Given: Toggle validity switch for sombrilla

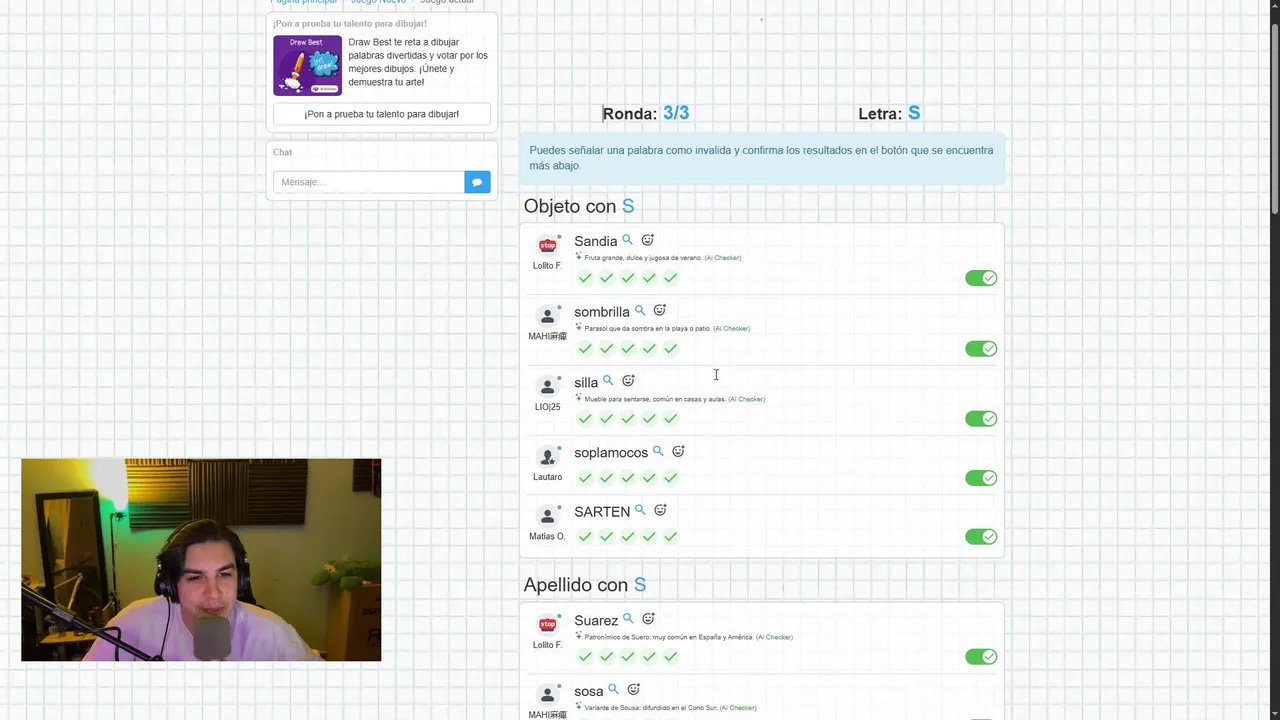Looking at the screenshot, I should coord(981,349).
